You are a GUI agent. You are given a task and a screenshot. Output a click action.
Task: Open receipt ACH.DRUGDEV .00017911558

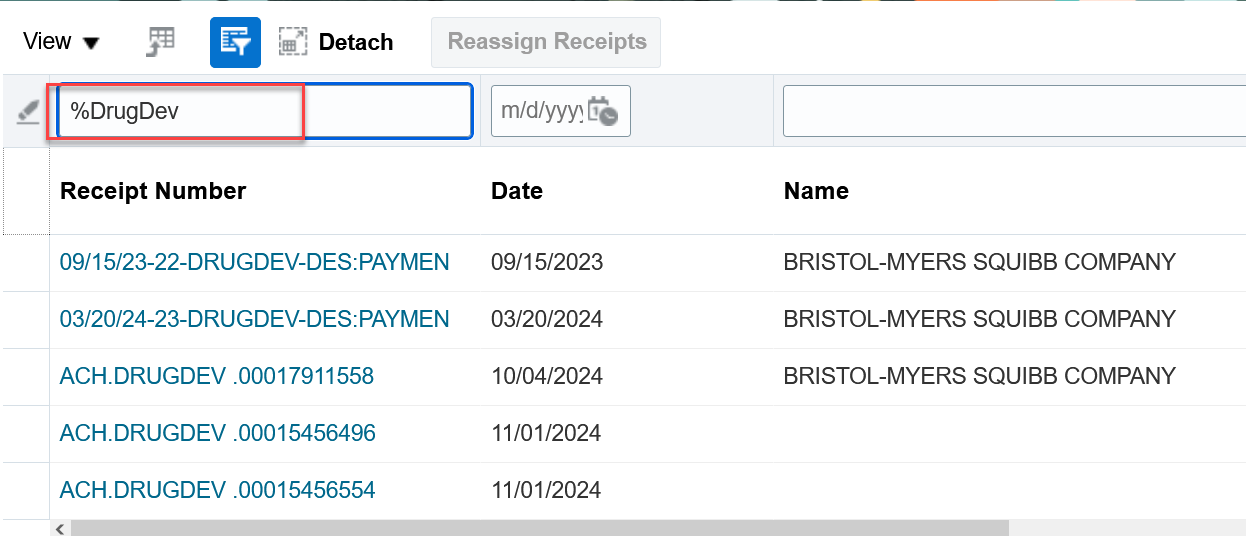(217, 376)
